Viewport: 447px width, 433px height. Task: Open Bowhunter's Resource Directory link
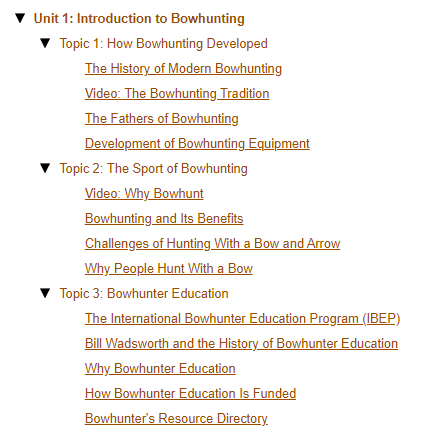pos(176,418)
